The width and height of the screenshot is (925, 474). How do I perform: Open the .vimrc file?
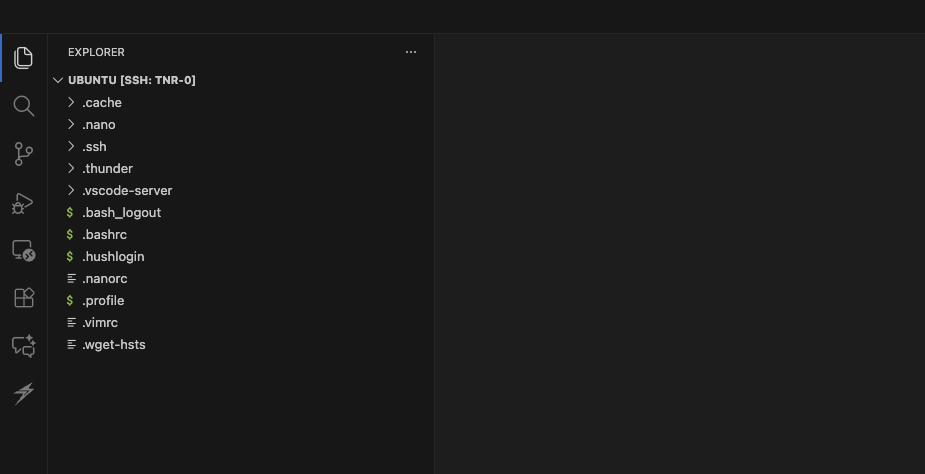[241, 323]
